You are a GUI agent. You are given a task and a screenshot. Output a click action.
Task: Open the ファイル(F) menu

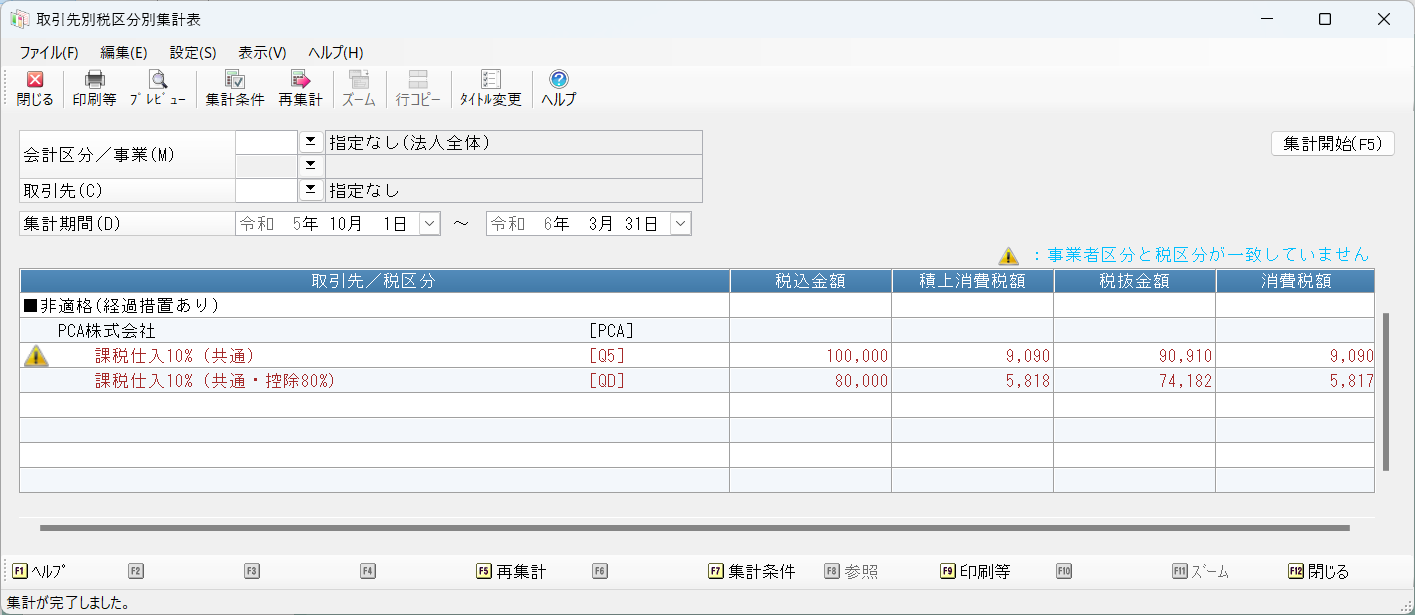[x=48, y=53]
